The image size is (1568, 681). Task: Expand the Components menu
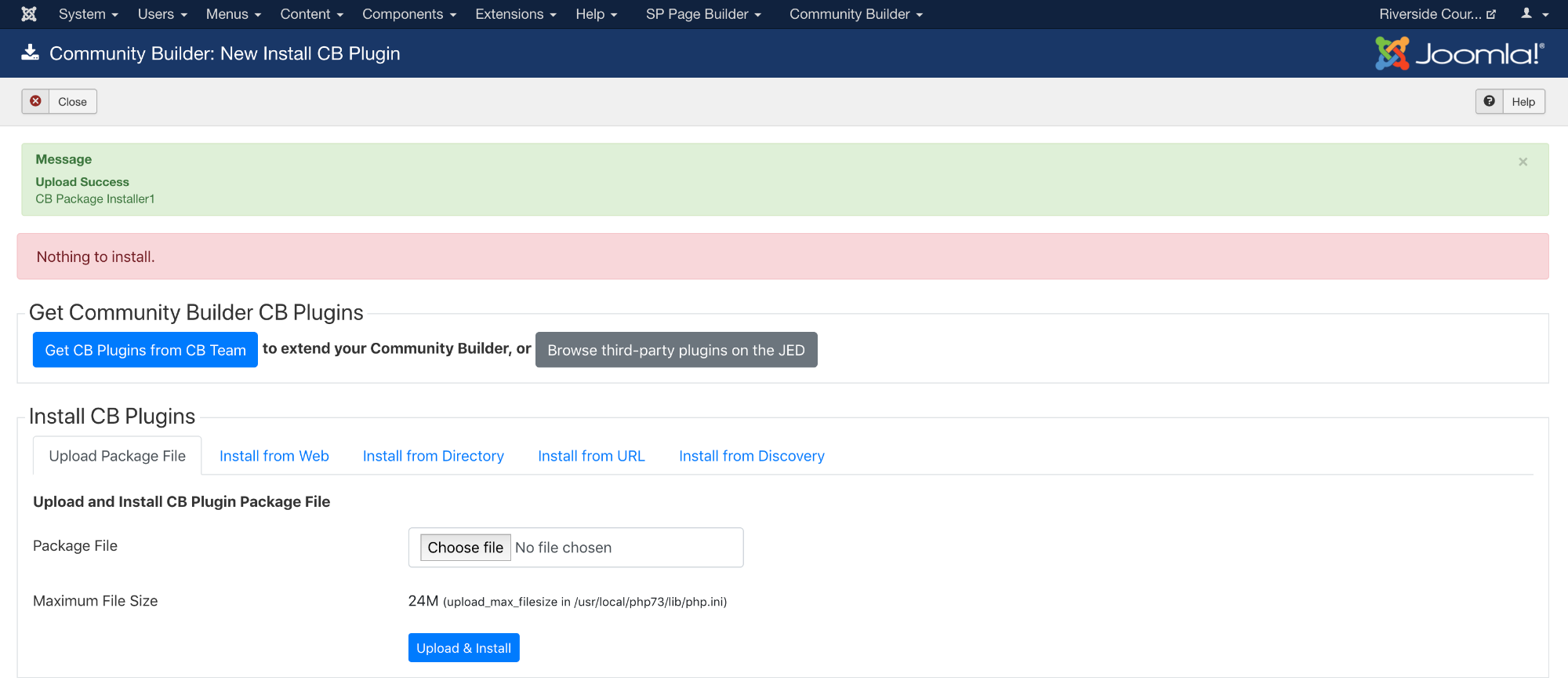click(x=408, y=14)
